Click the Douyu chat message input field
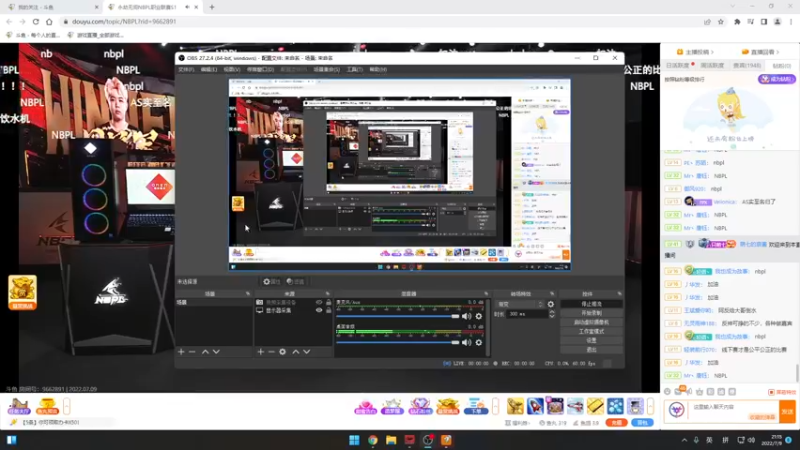Screen dimensions: 800x450 [x=734, y=411]
